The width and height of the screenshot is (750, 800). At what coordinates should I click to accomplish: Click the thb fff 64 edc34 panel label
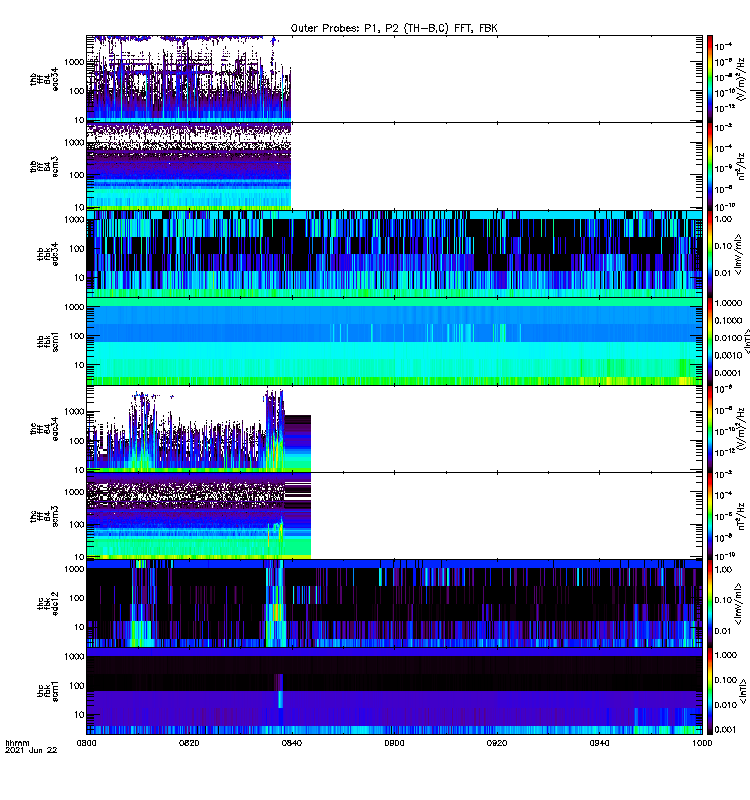pyautogui.click(x=44, y=79)
